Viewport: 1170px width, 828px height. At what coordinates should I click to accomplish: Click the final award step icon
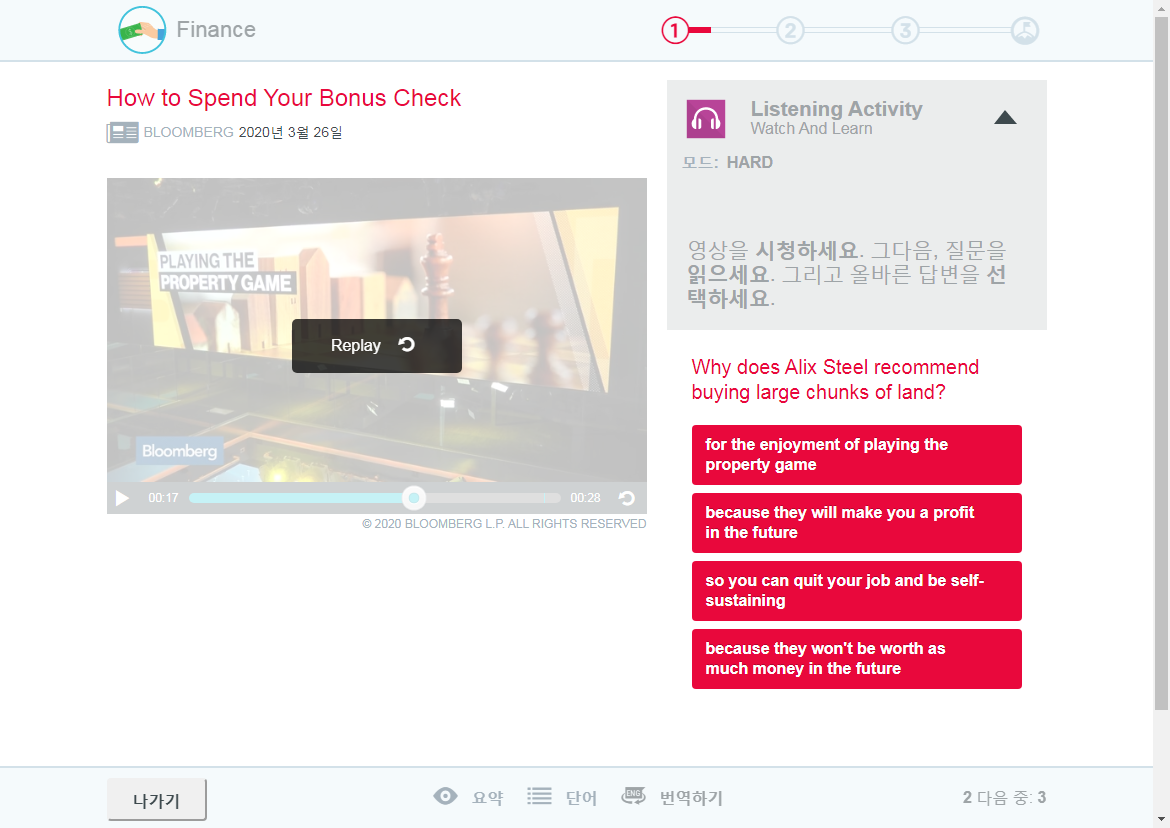click(x=1024, y=31)
